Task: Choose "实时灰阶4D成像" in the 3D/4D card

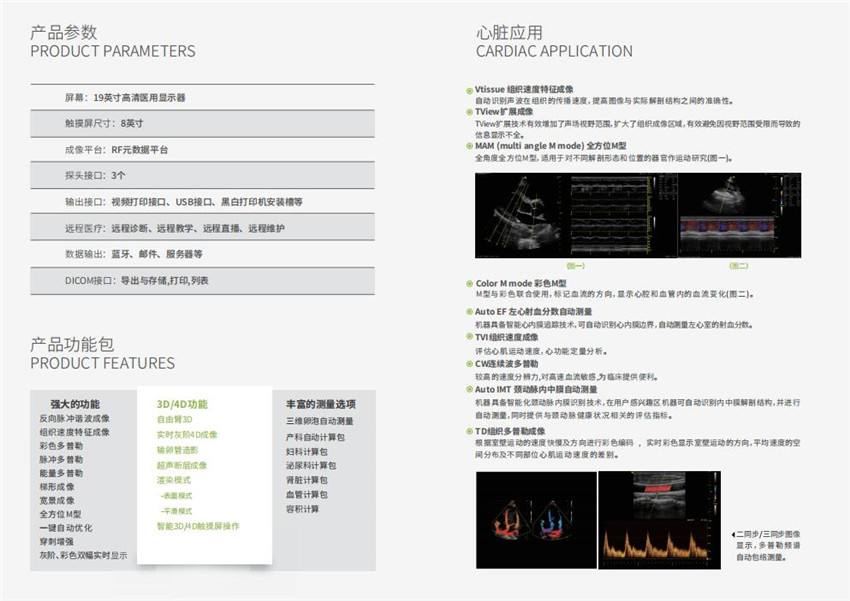Action: click(x=187, y=435)
